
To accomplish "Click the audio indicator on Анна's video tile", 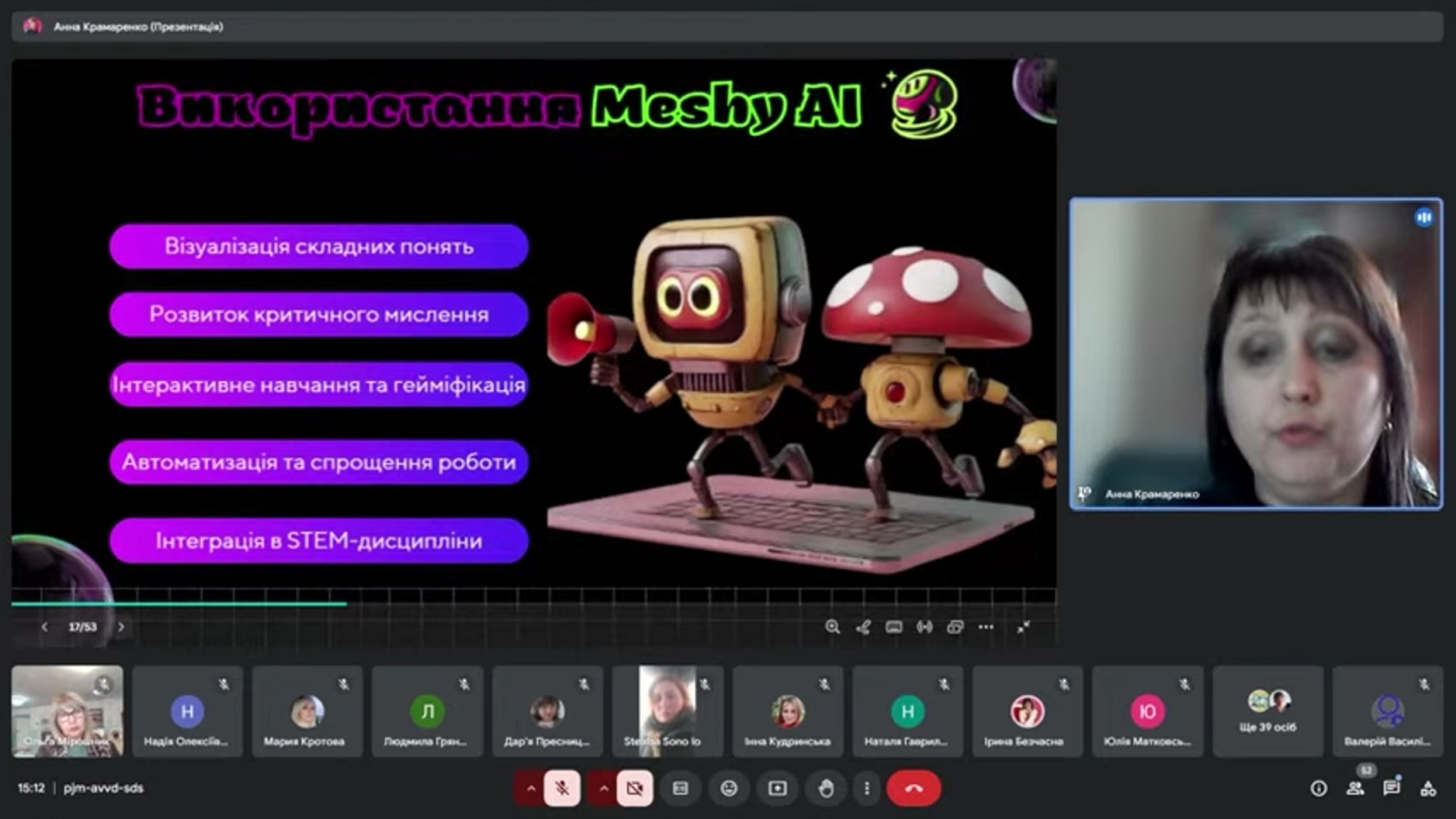I will pyautogui.click(x=1424, y=217).
